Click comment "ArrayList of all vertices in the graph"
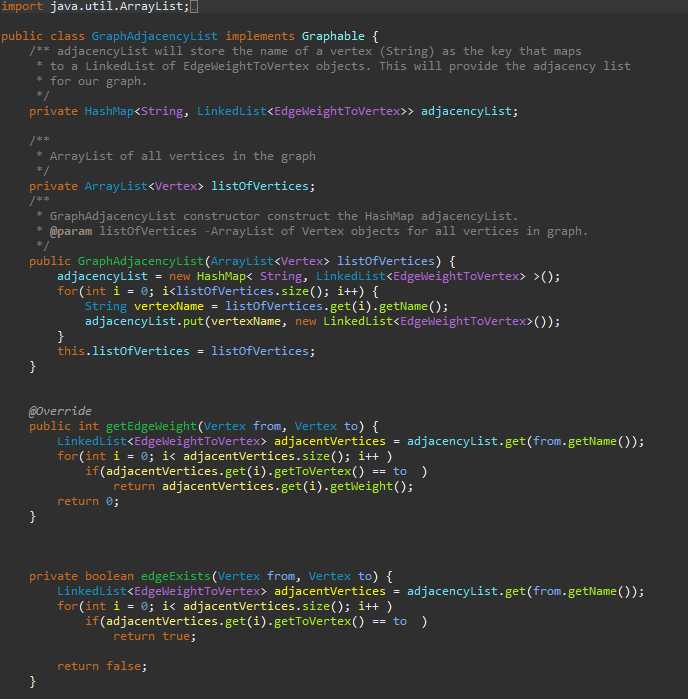 pos(183,156)
